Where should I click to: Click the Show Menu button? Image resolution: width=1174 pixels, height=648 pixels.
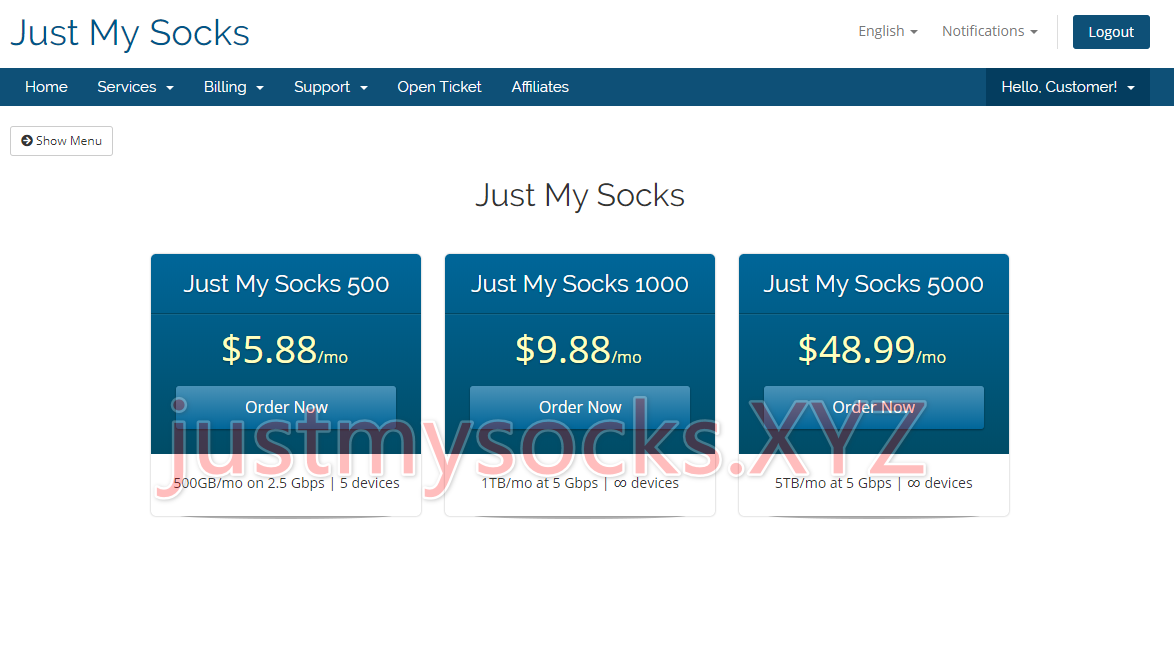(61, 141)
